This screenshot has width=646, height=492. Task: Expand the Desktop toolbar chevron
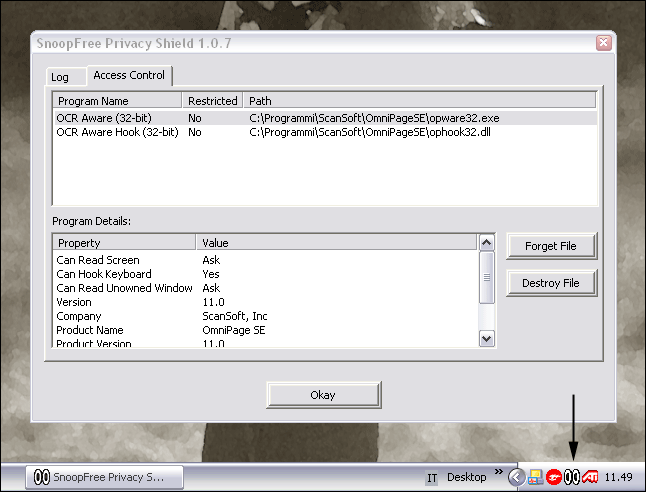[499, 471]
